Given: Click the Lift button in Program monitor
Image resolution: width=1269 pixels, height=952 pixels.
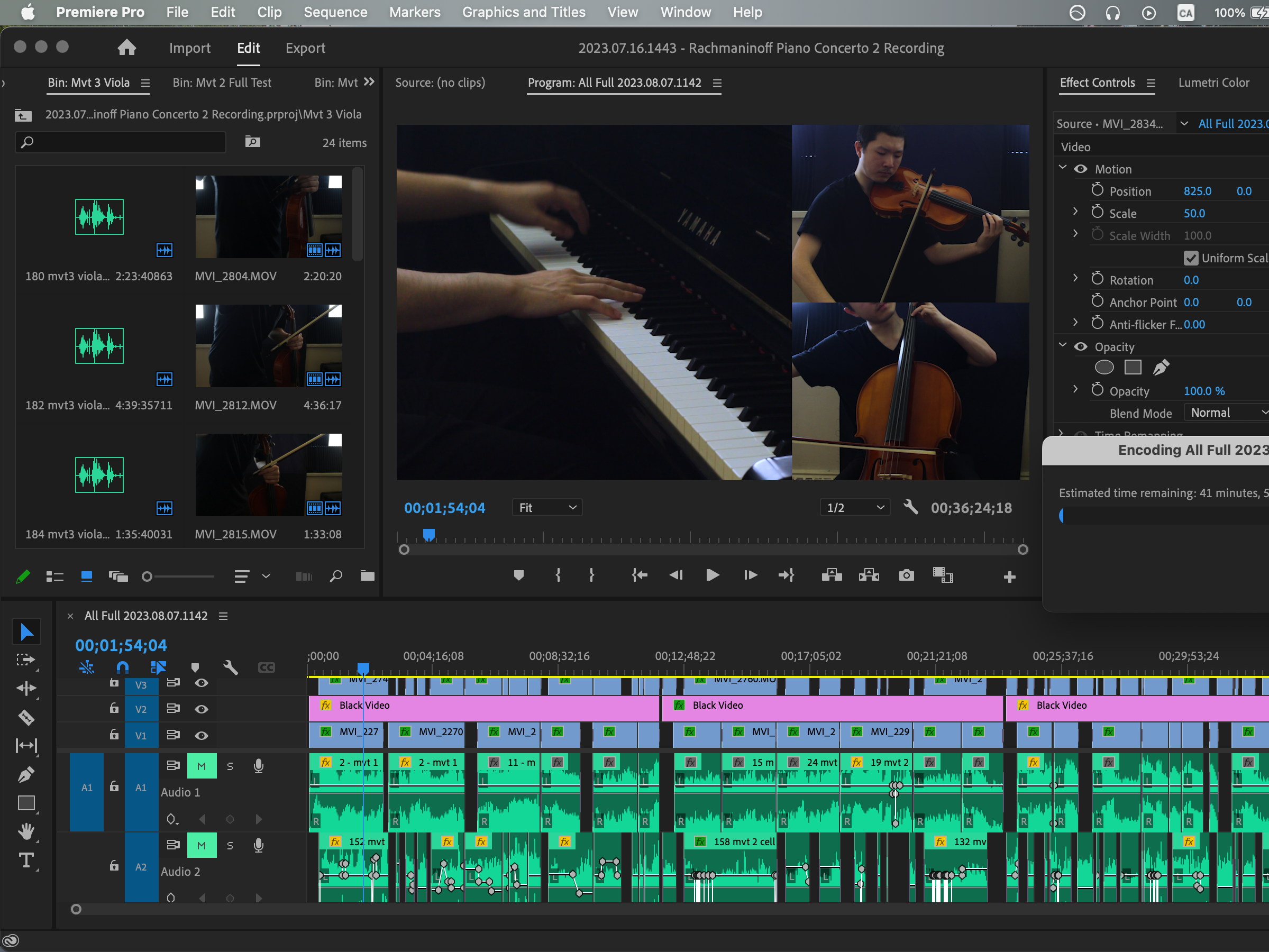Looking at the screenshot, I should coord(831,575).
